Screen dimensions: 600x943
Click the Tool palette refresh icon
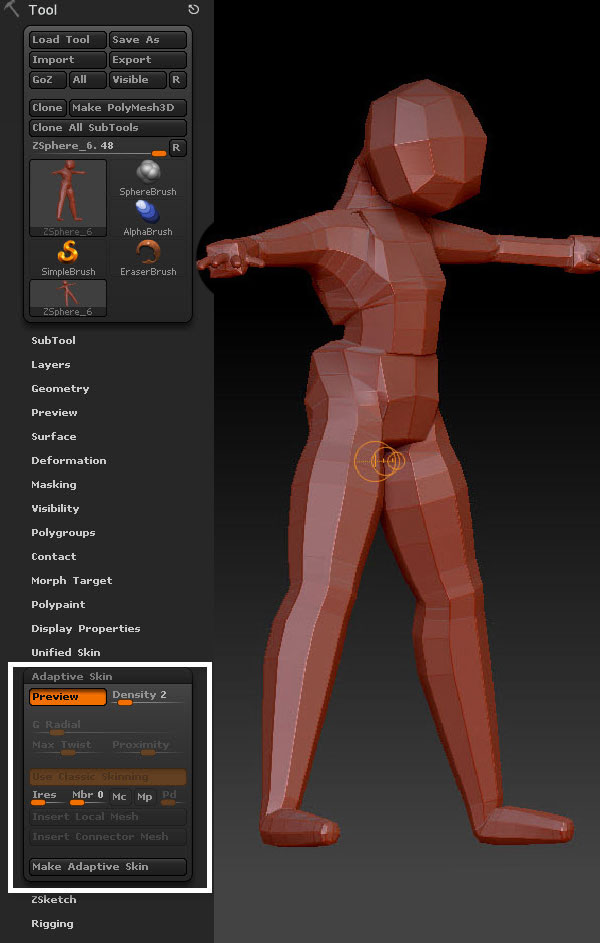pos(193,10)
